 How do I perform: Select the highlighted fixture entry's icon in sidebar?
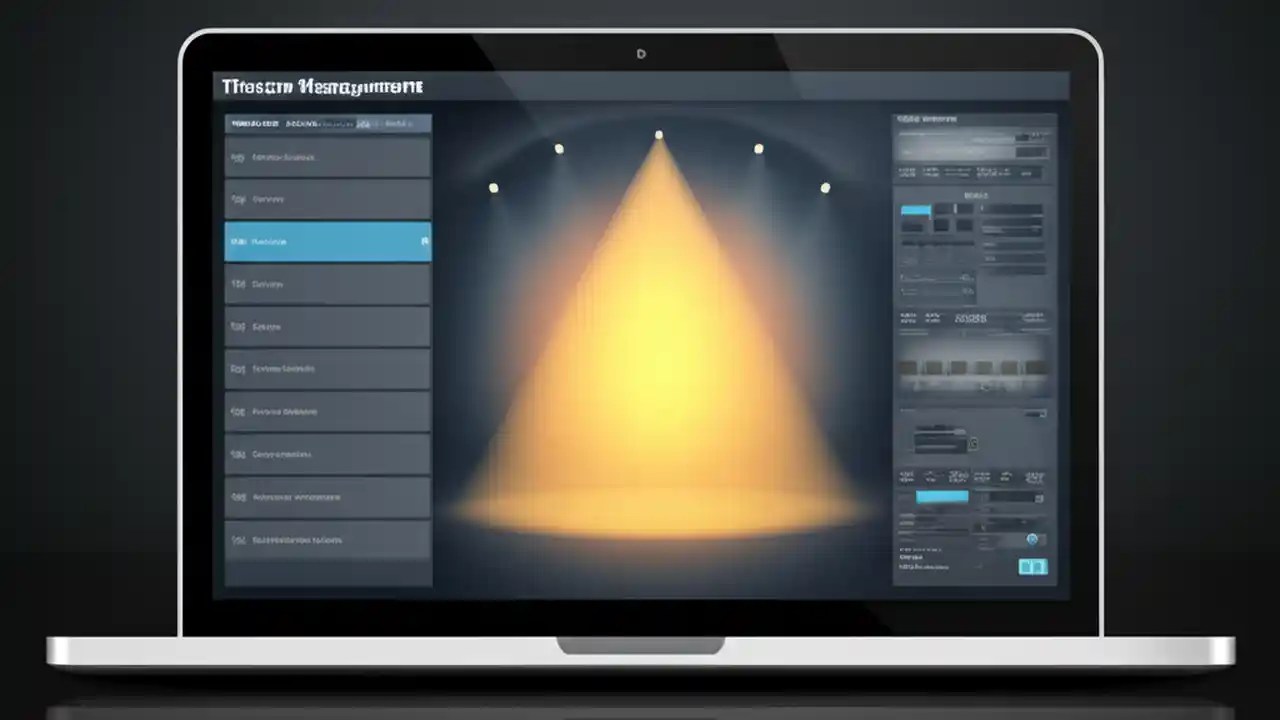pos(237,241)
